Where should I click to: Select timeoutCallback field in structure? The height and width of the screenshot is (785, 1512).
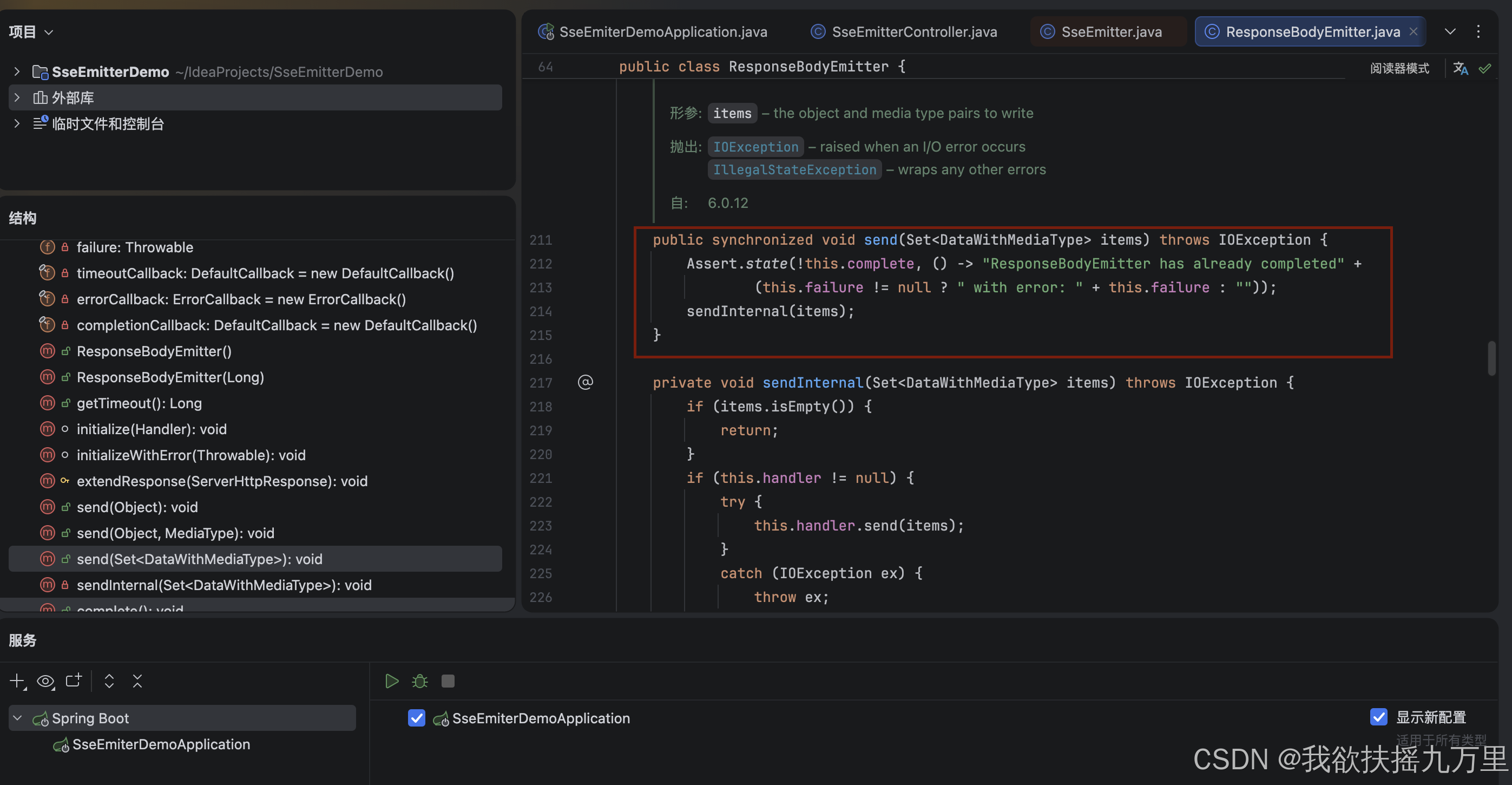click(x=265, y=273)
